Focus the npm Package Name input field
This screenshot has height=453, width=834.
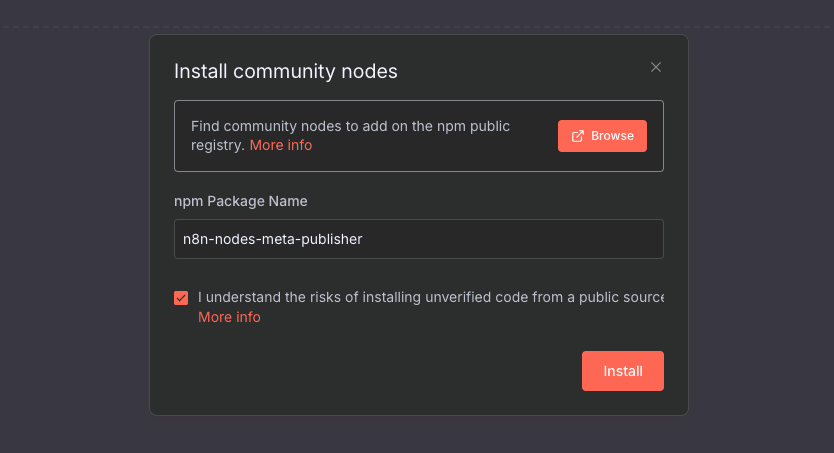419,239
